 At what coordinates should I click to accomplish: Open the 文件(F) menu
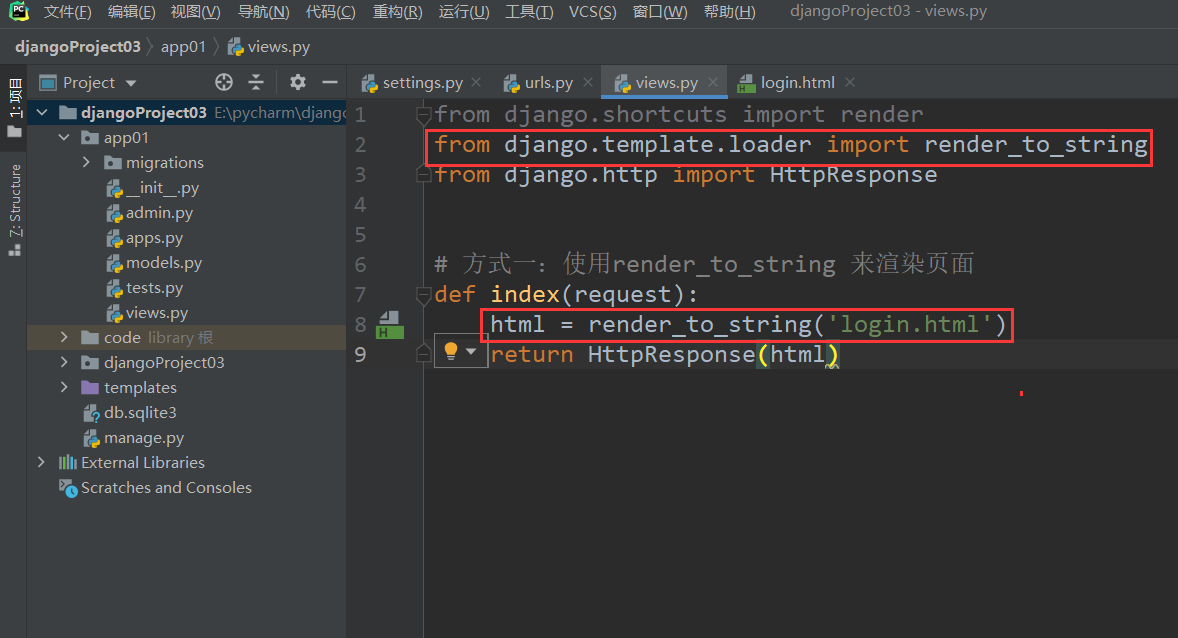coord(68,12)
